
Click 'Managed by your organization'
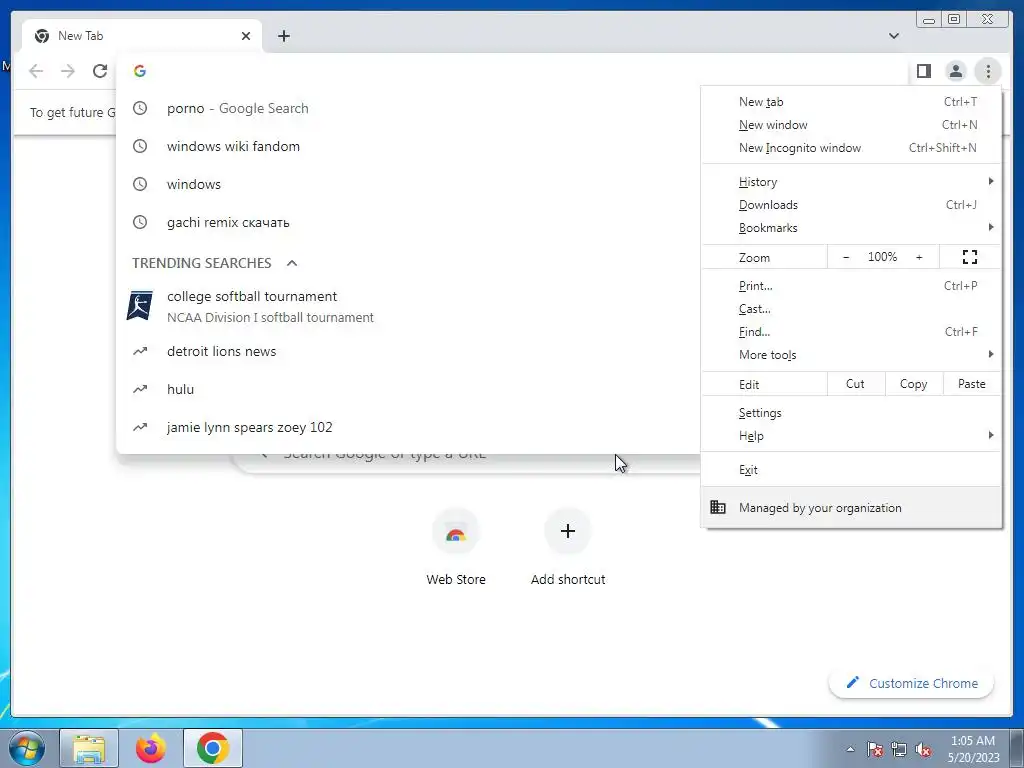click(x=852, y=507)
